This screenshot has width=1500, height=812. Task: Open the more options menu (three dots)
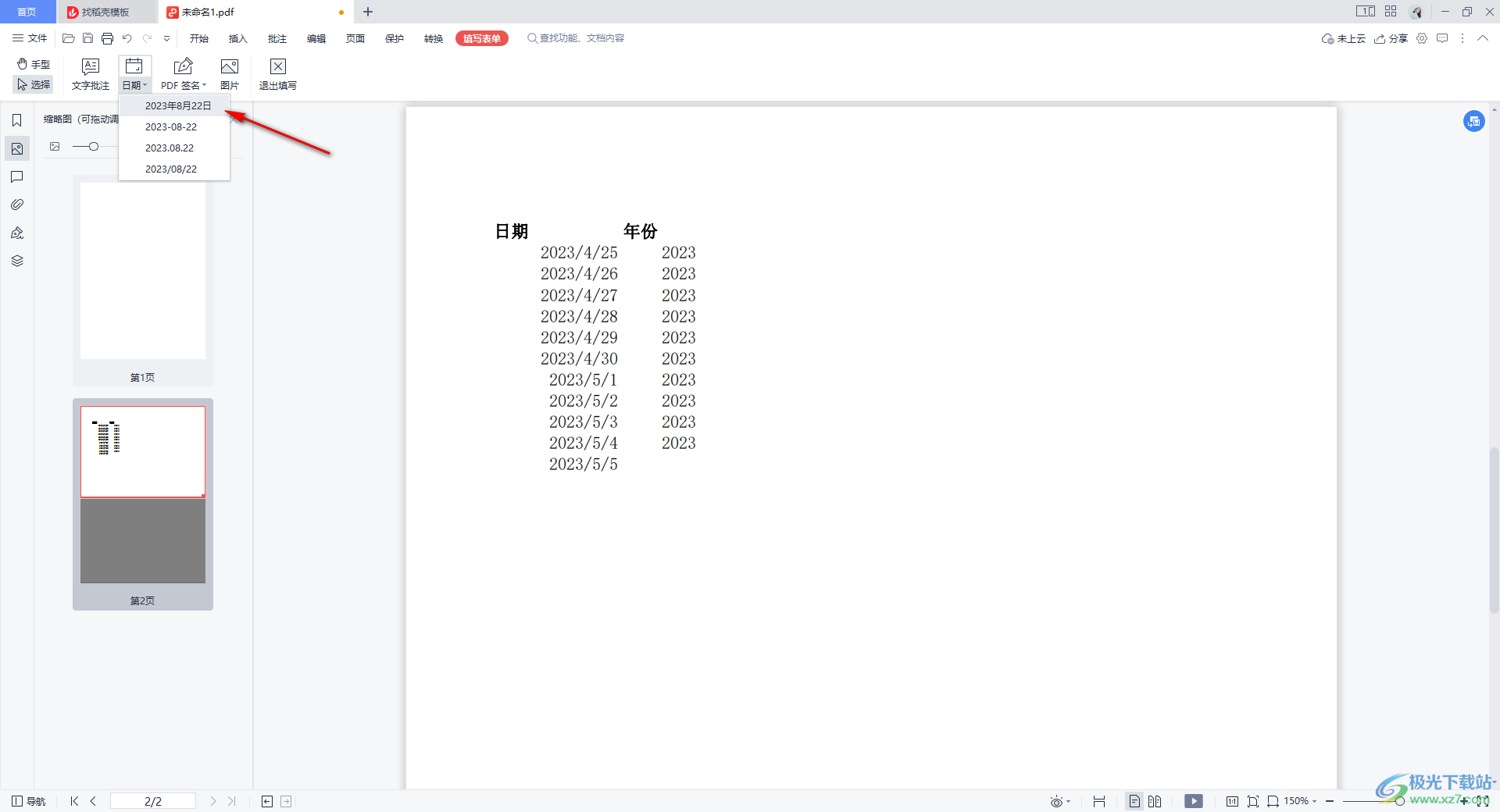pos(1462,38)
